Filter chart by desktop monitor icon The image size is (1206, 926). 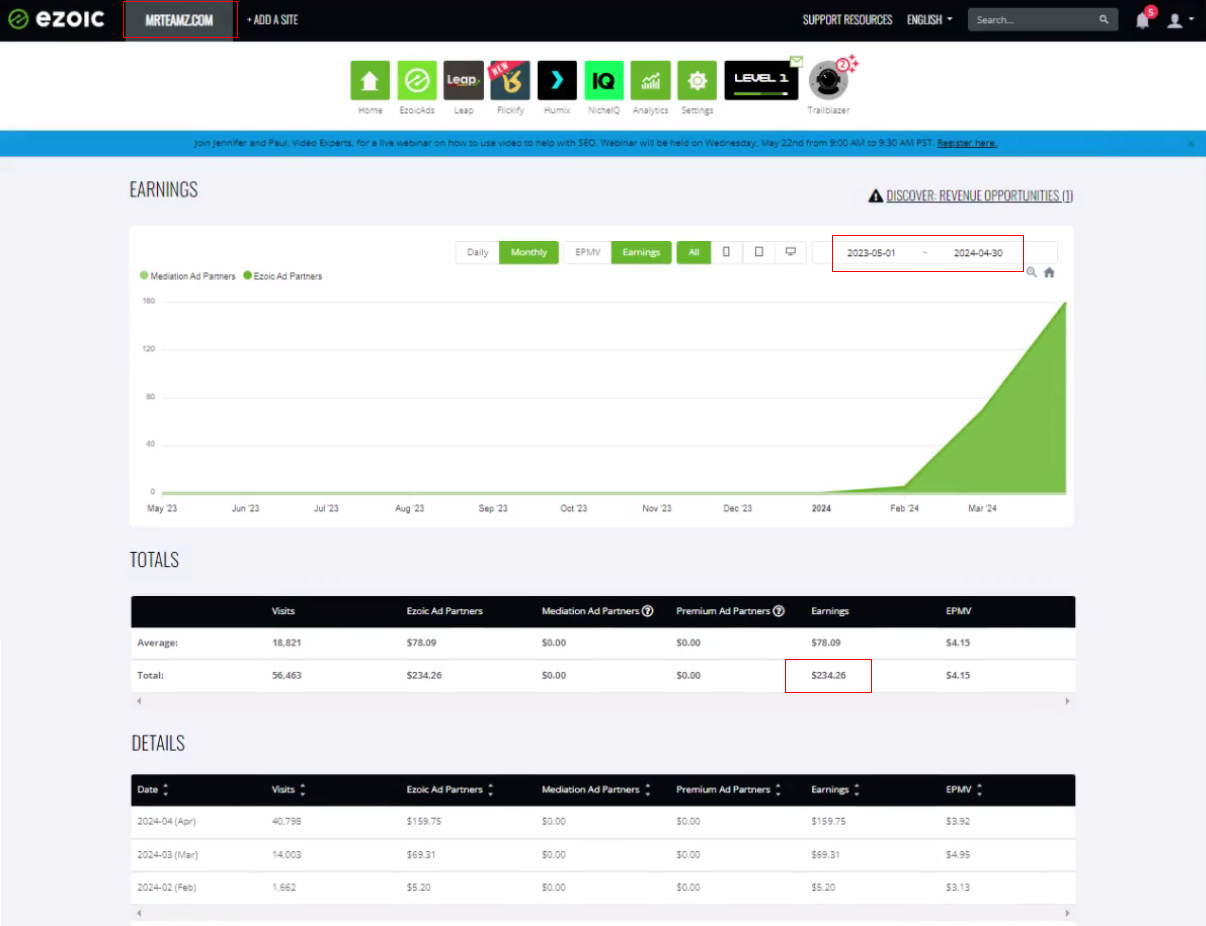point(790,252)
